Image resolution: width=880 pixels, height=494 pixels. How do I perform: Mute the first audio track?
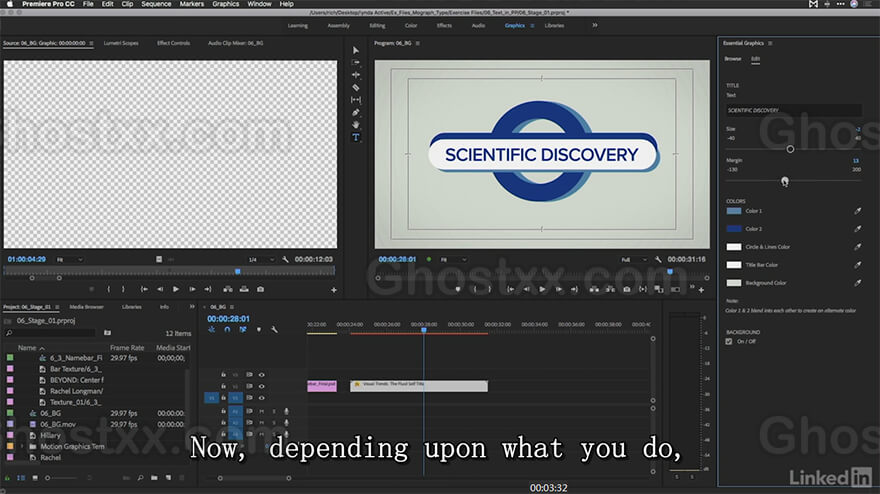(262, 411)
